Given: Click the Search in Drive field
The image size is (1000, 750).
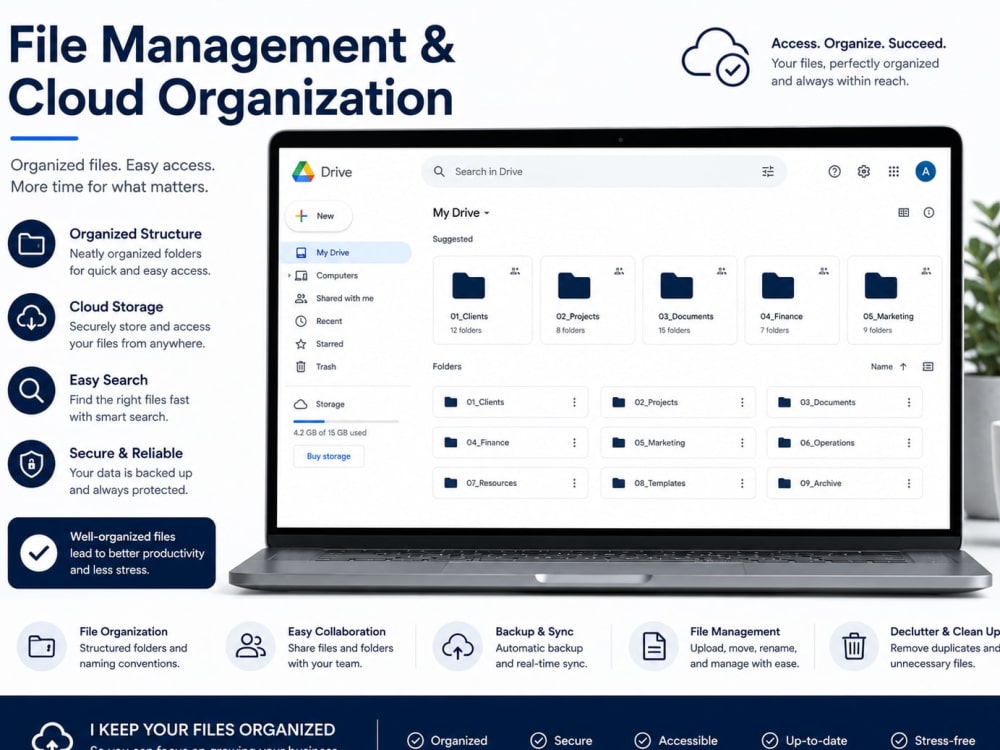Looking at the screenshot, I should pyautogui.click(x=603, y=172).
